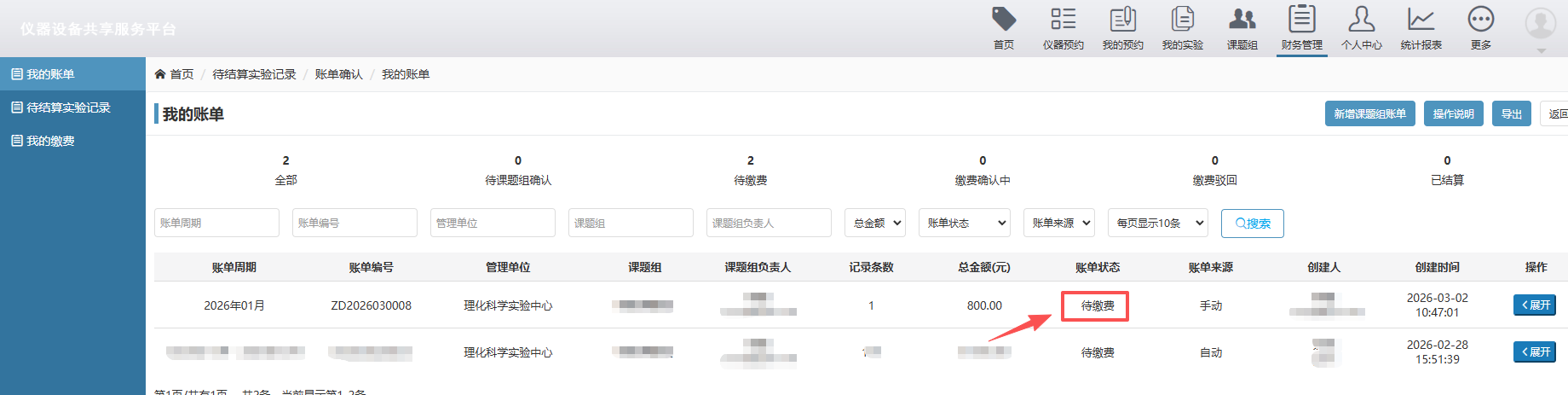Click the 首页 tag icon in top navigation

1004,20
